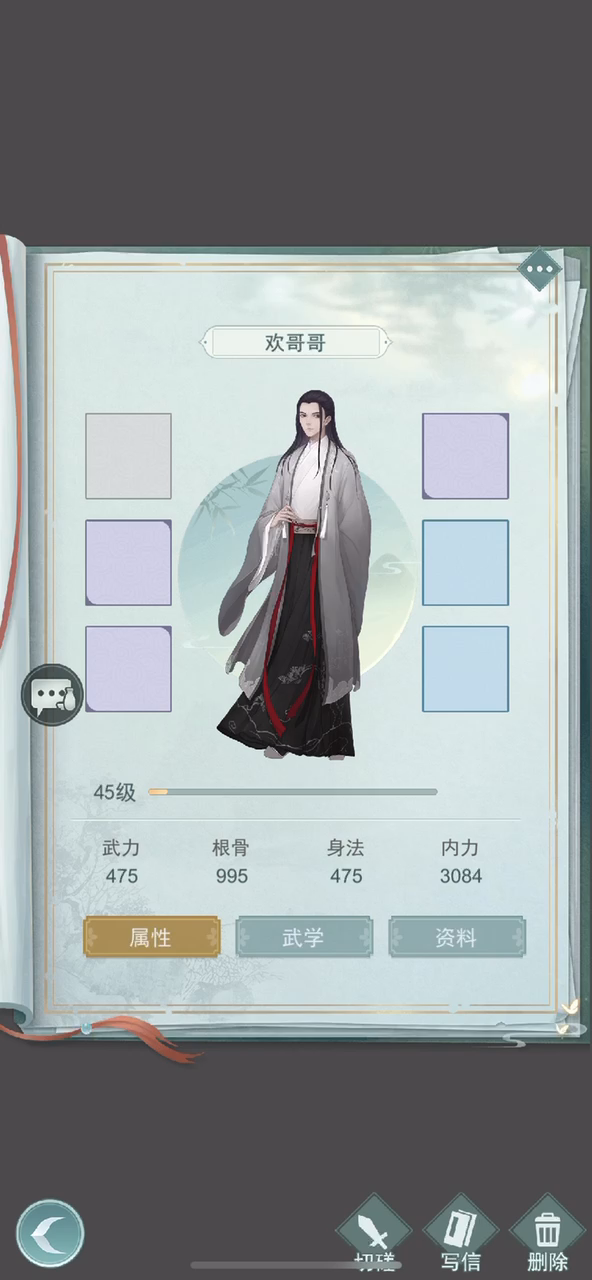Image resolution: width=592 pixels, height=1280 pixels.
Task: Tap the 切磋 sword icon
Action: (373, 1234)
